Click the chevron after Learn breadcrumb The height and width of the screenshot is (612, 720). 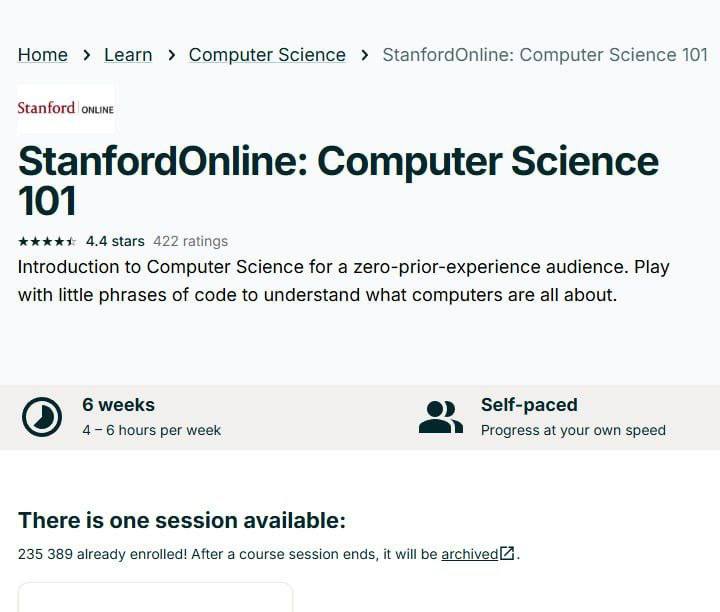coord(171,55)
